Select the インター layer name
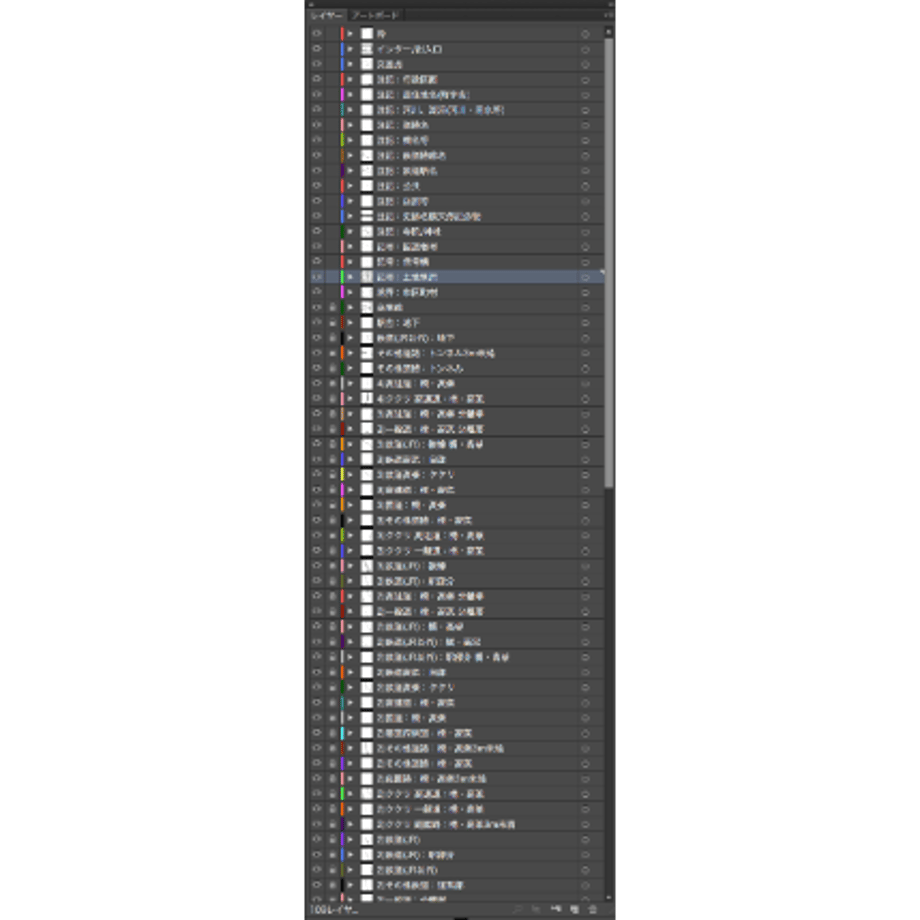The height and width of the screenshot is (920, 920). point(409,49)
